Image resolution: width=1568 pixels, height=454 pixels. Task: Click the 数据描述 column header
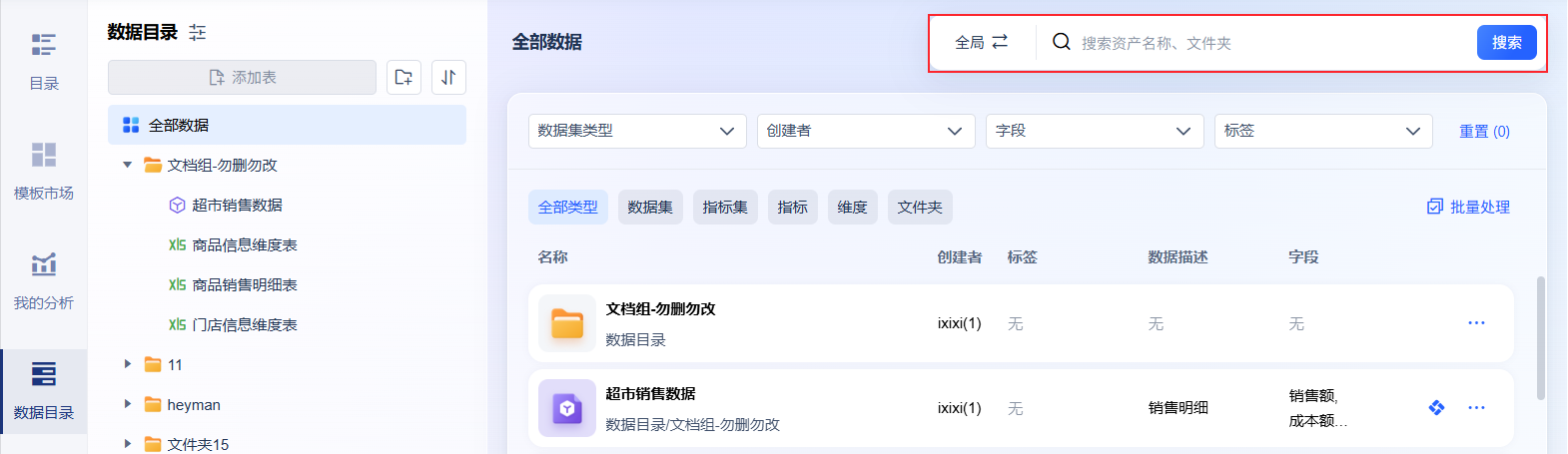(x=1177, y=256)
